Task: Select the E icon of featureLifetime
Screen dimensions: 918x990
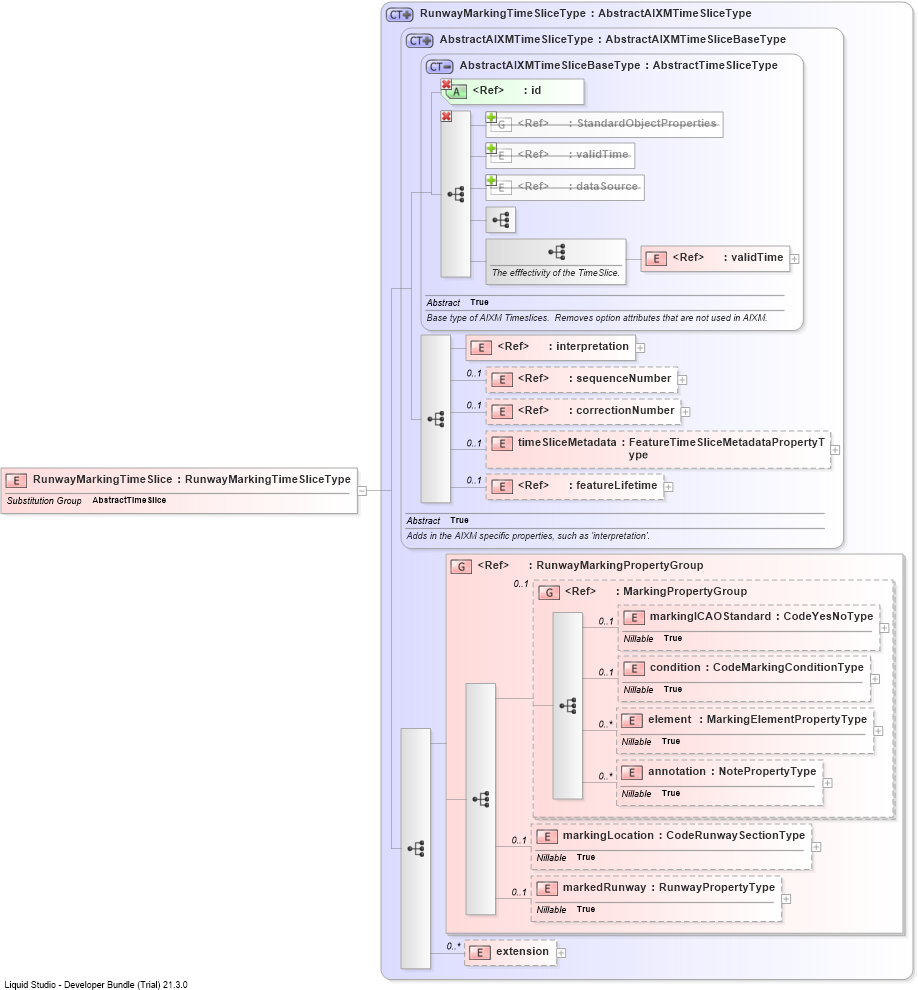Action: pyautogui.click(x=501, y=487)
